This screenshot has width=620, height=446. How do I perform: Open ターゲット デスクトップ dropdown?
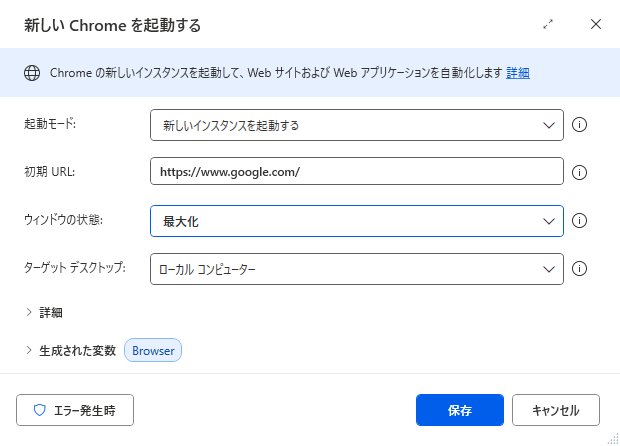[x=357, y=269]
